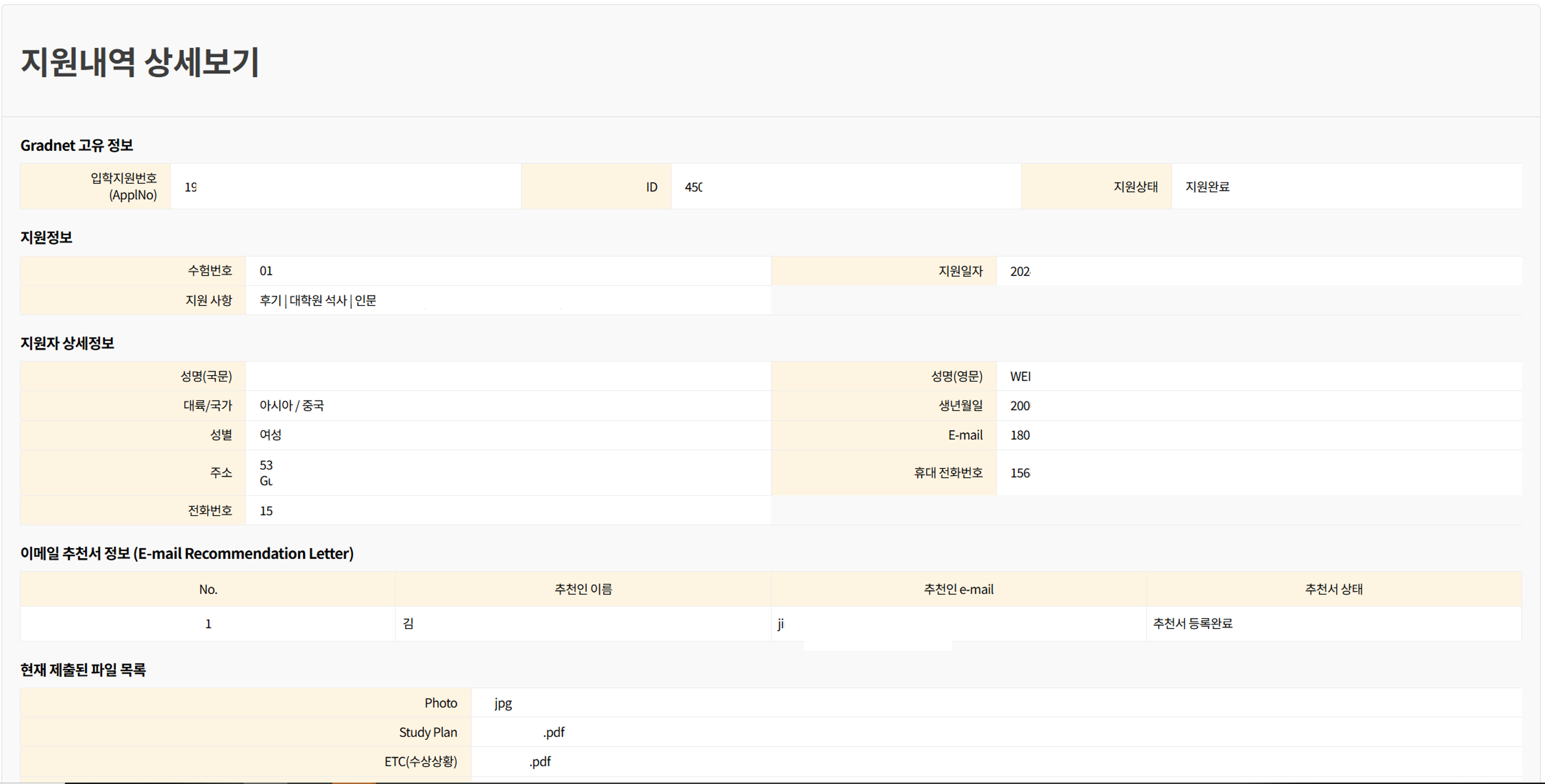The image size is (1545, 784).
Task: Click the 주소 label
Action: pyautogui.click(x=221, y=473)
